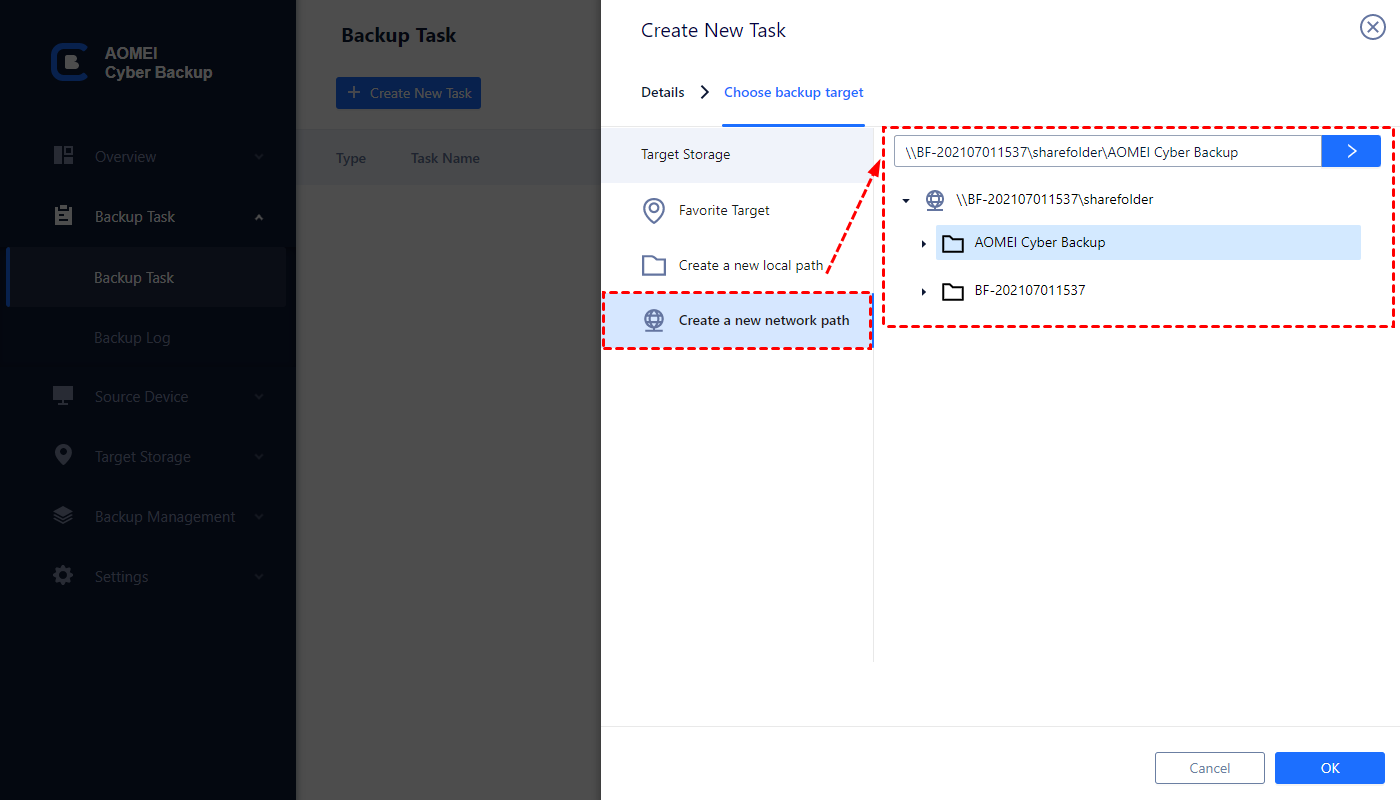Click the Backup Management layers icon

[64, 516]
